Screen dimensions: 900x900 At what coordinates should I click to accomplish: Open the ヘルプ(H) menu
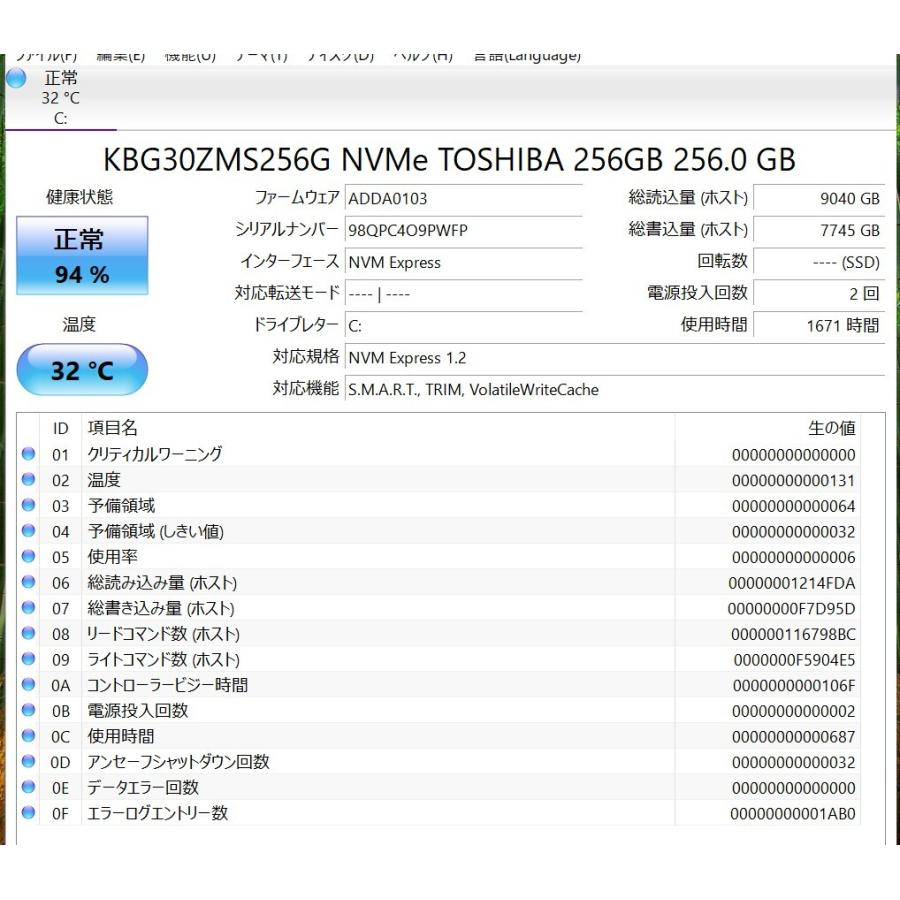tap(424, 56)
